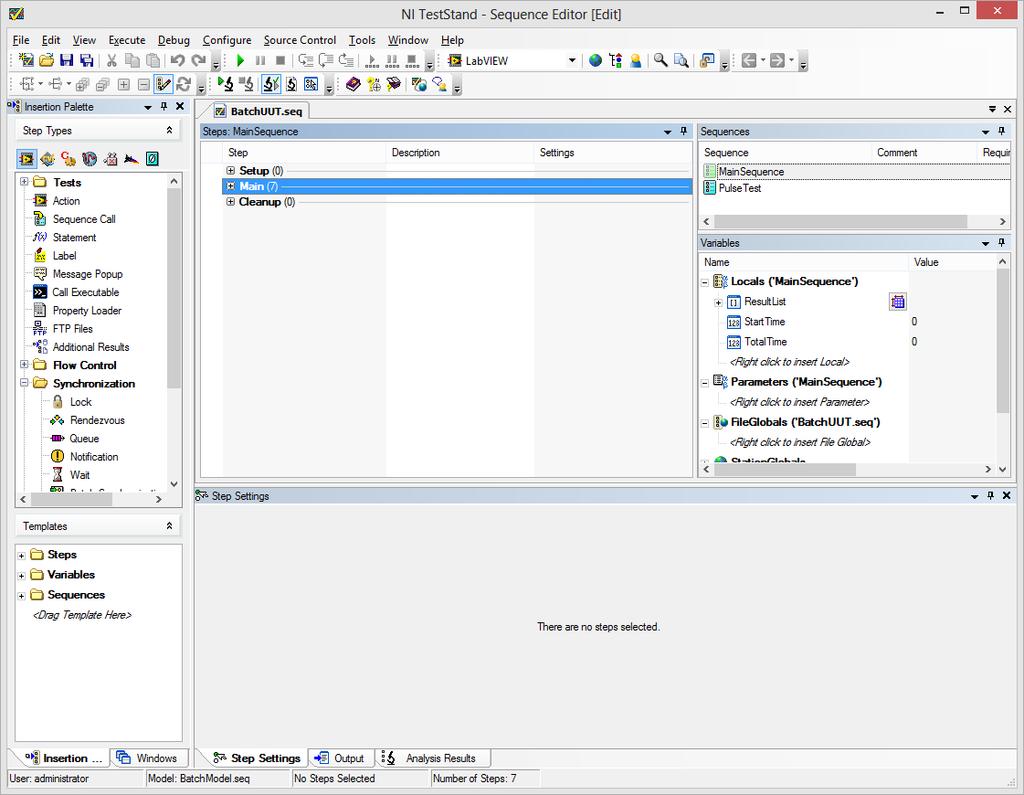Click the purple Help book icon

(x=353, y=84)
